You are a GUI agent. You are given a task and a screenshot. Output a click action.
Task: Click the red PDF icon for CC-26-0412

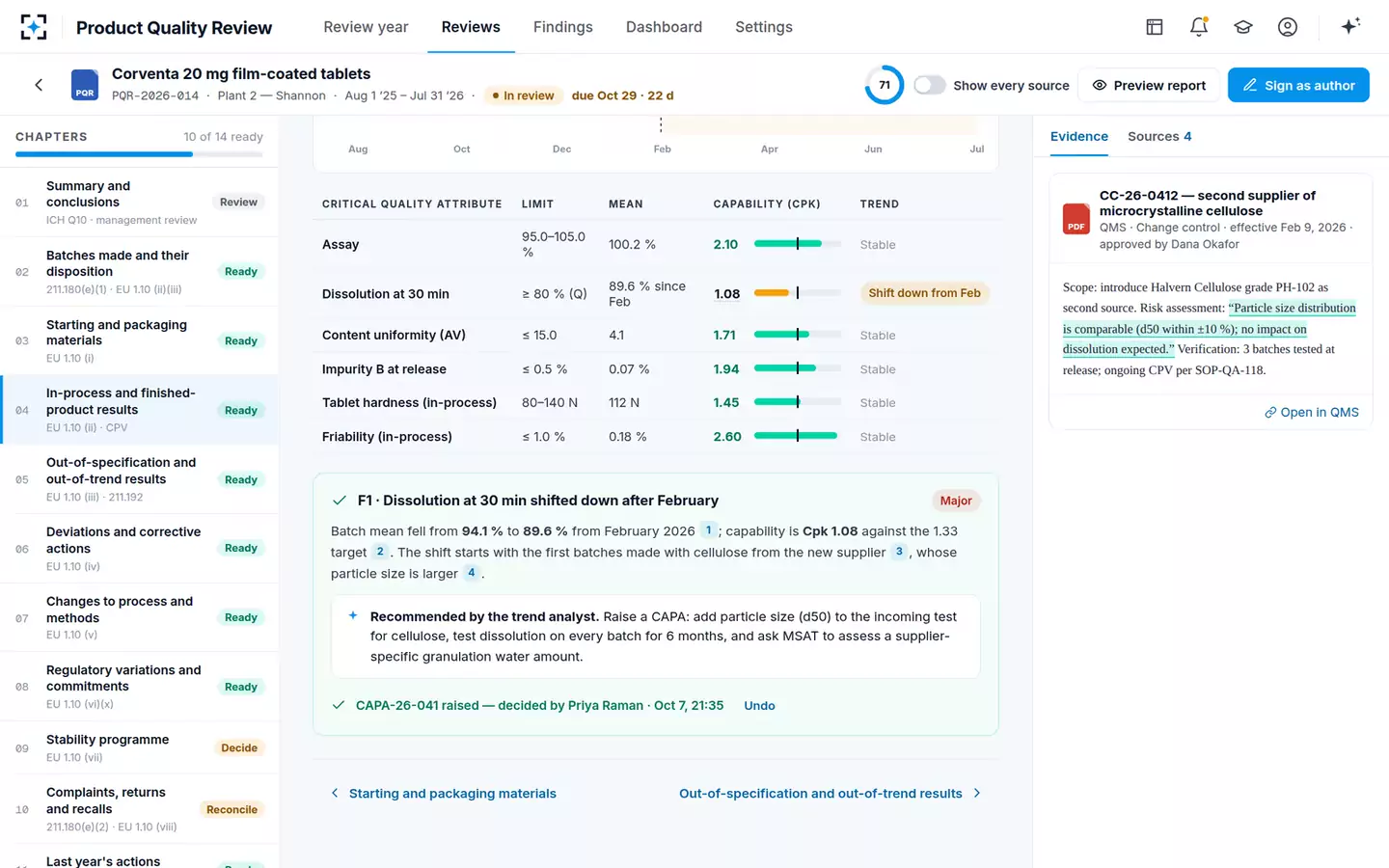pyautogui.click(x=1076, y=219)
